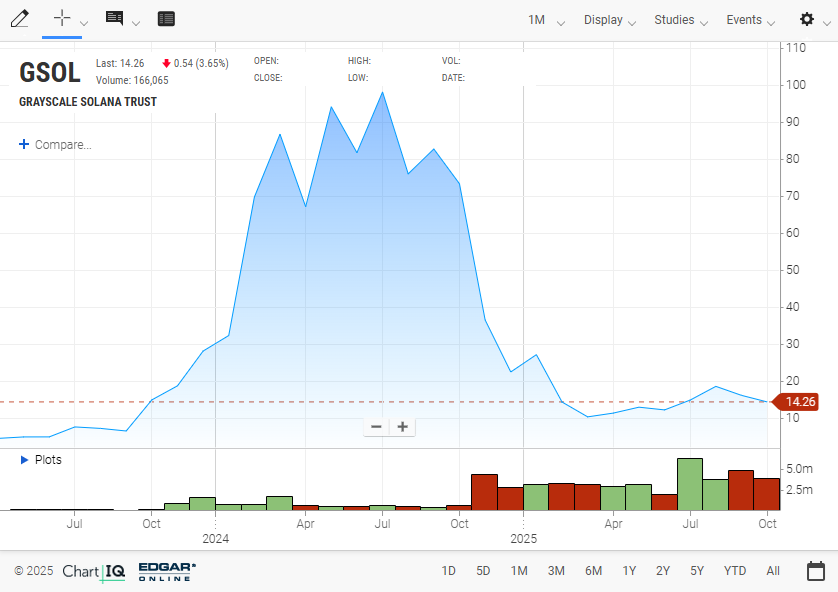Select the All range
This screenshot has height=592, width=838.
pos(773,571)
